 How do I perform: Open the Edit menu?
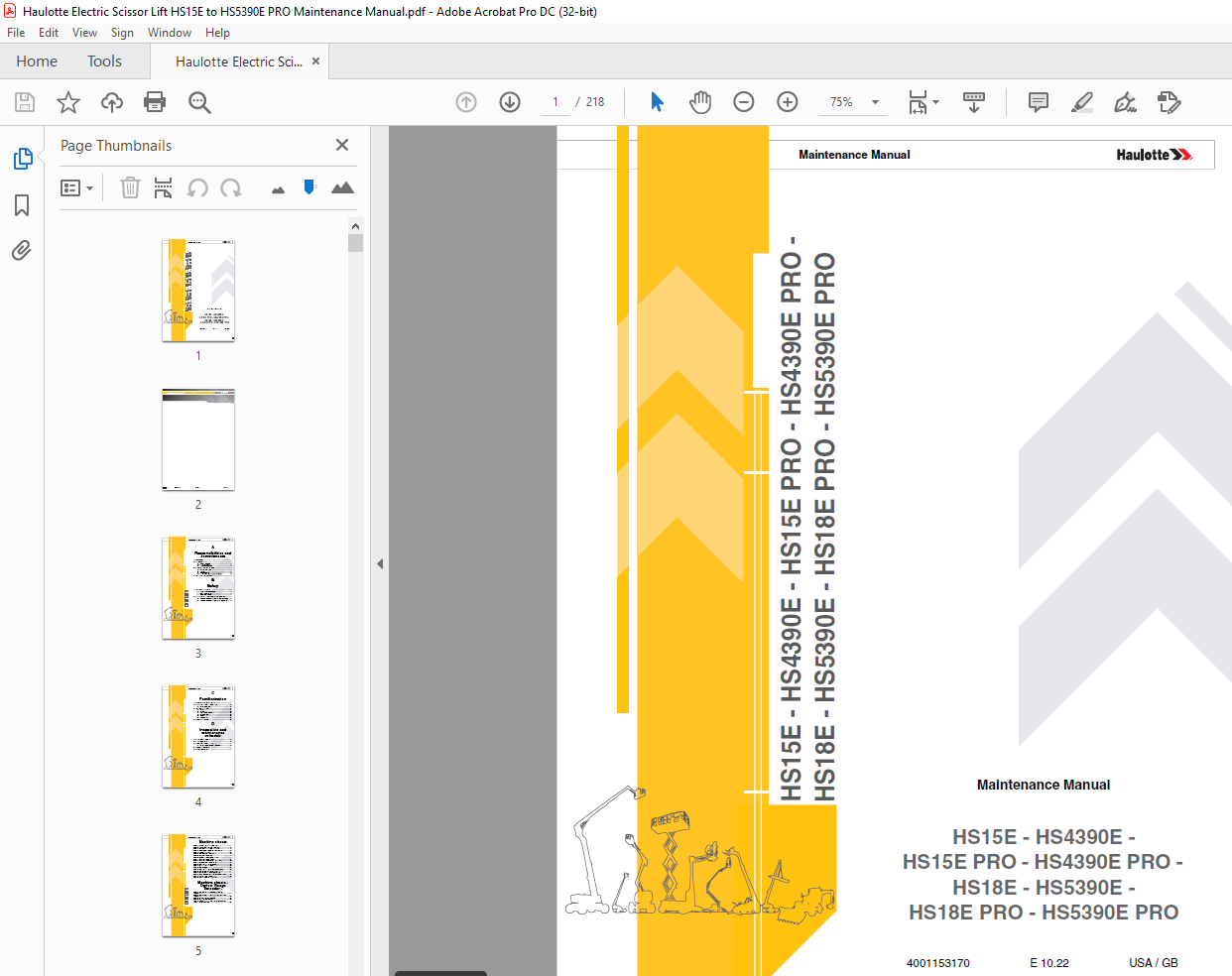[49, 33]
